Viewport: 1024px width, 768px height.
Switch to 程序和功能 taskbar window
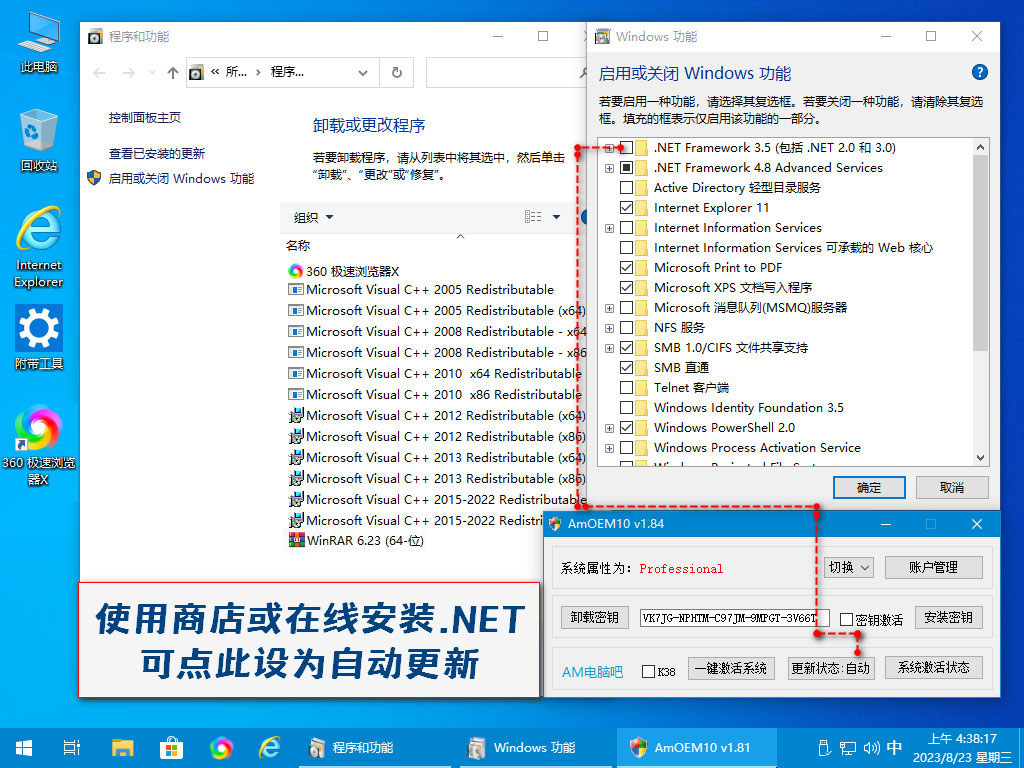374,748
